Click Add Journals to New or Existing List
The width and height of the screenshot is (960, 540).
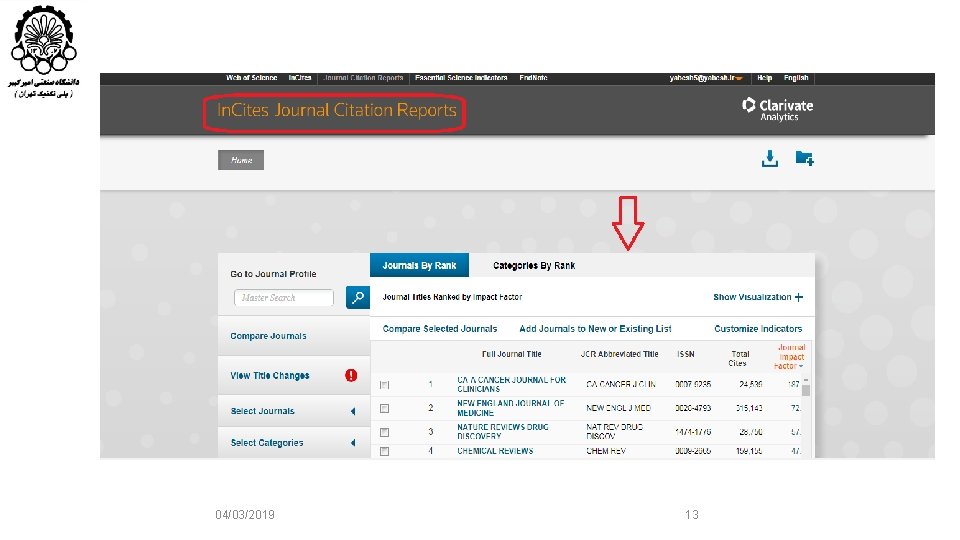(595, 329)
